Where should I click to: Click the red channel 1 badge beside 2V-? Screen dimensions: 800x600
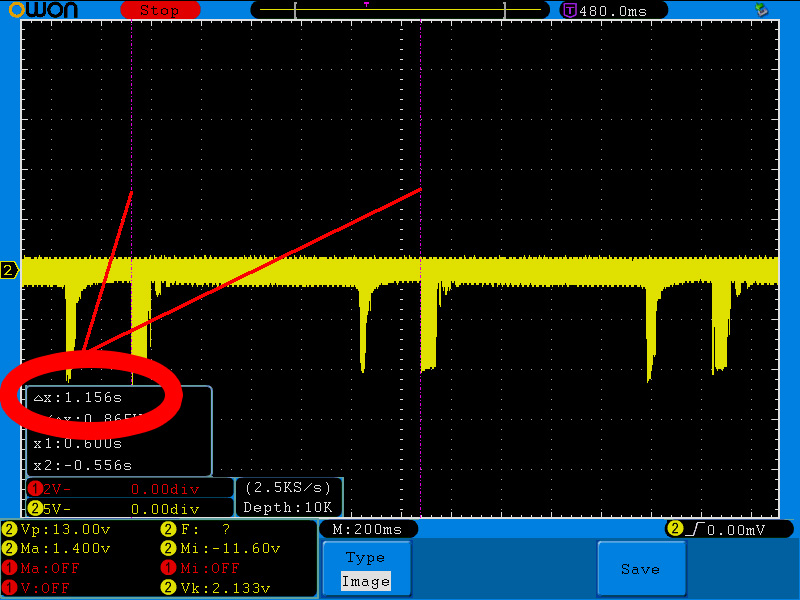coord(35,489)
